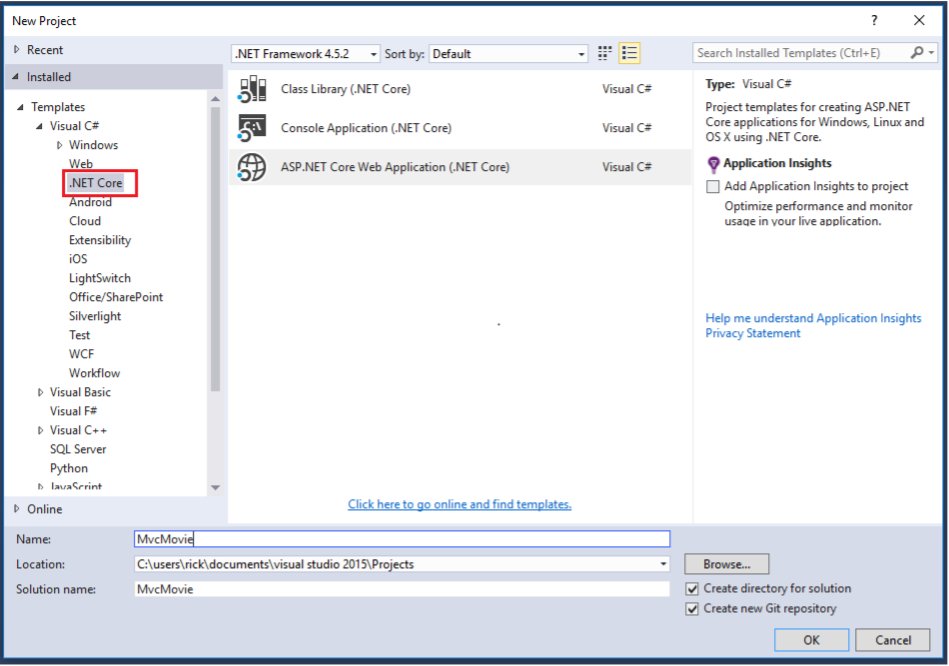Select the LightSwitch template category

tap(100, 278)
